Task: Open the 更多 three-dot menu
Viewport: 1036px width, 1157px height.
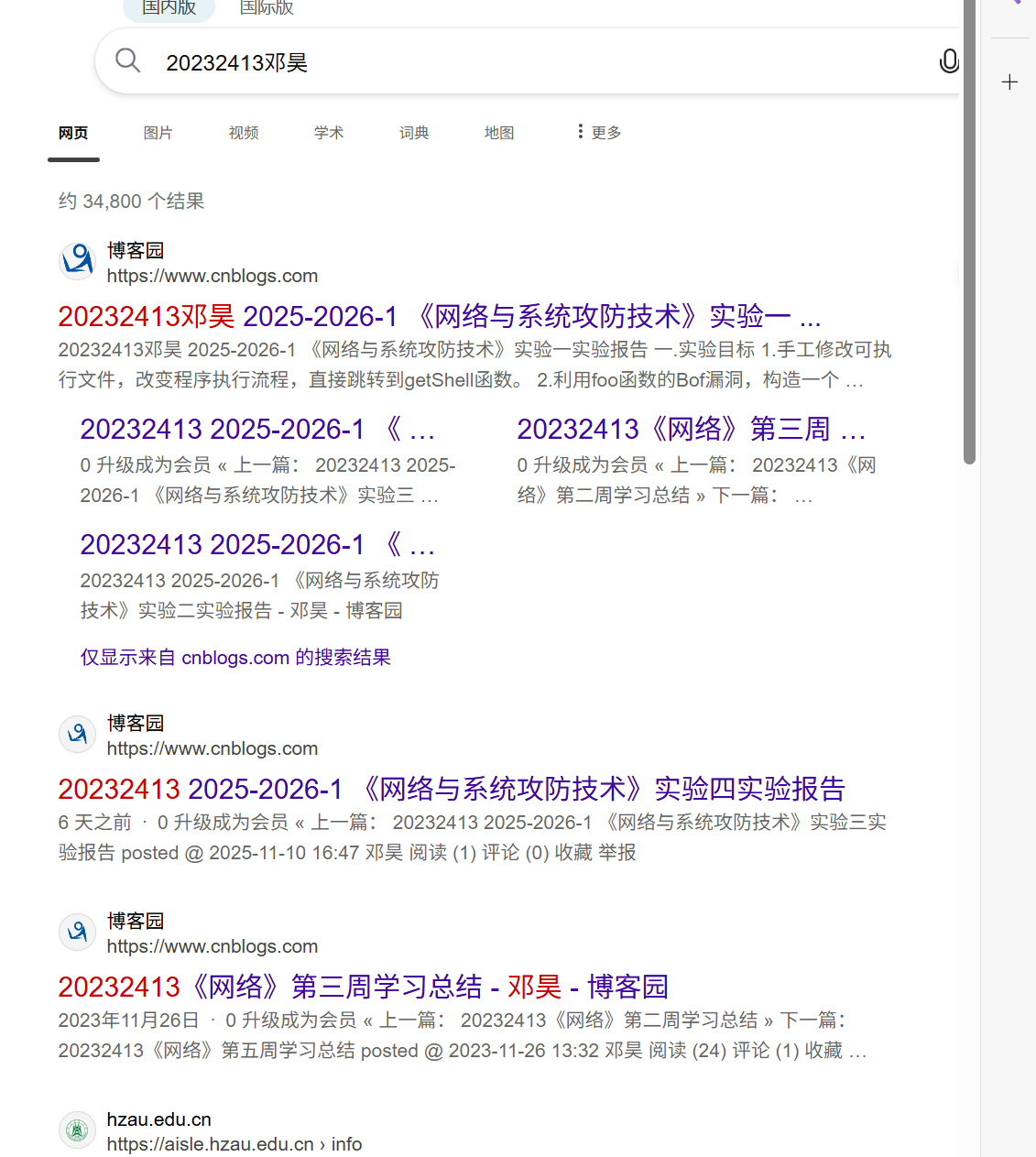Action: click(599, 132)
